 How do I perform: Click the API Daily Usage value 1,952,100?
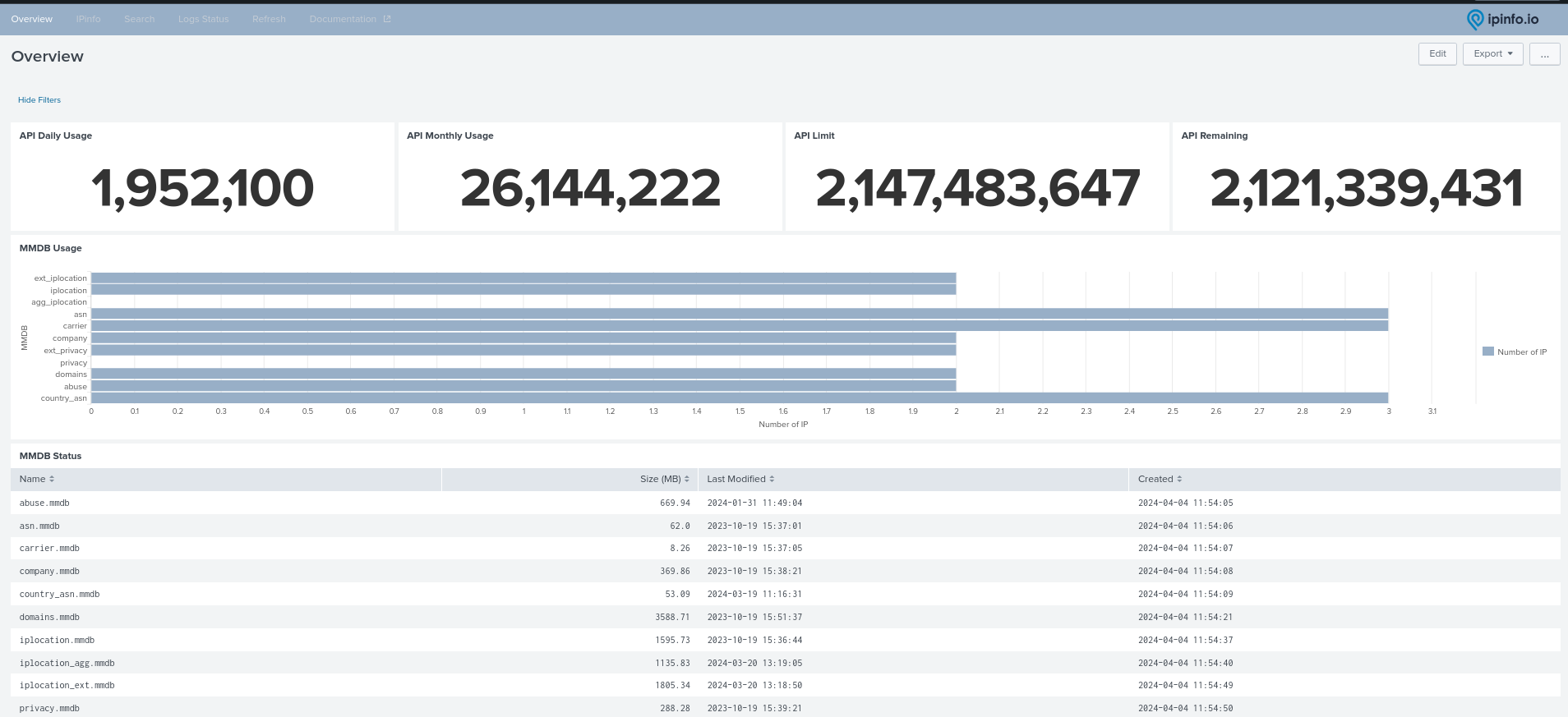[x=202, y=188]
